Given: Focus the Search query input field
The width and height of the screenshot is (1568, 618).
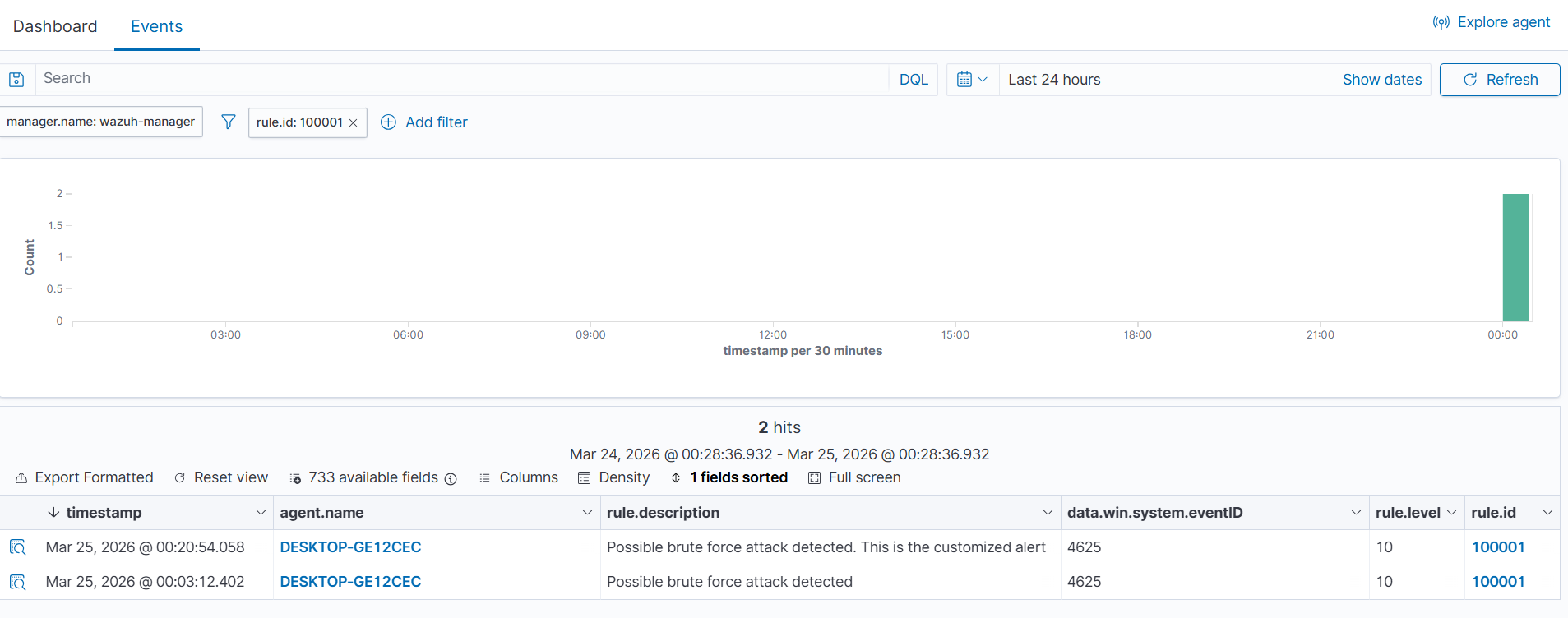Looking at the screenshot, I should coord(460,79).
